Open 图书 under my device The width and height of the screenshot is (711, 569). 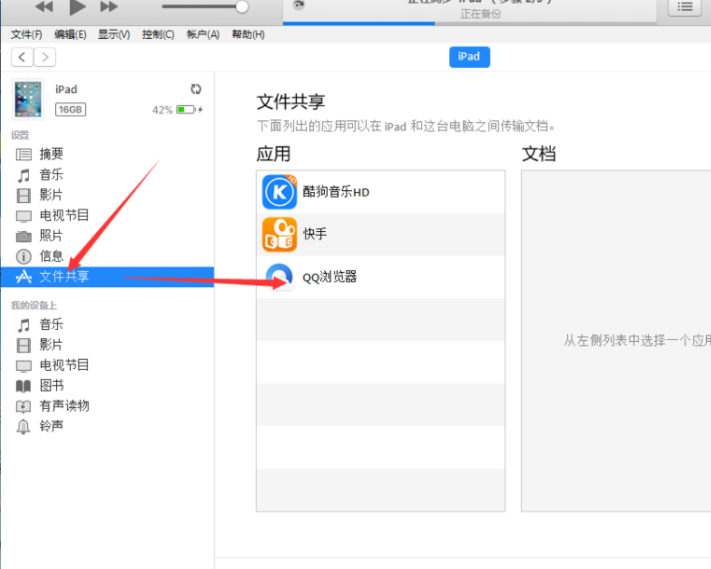click(51, 385)
